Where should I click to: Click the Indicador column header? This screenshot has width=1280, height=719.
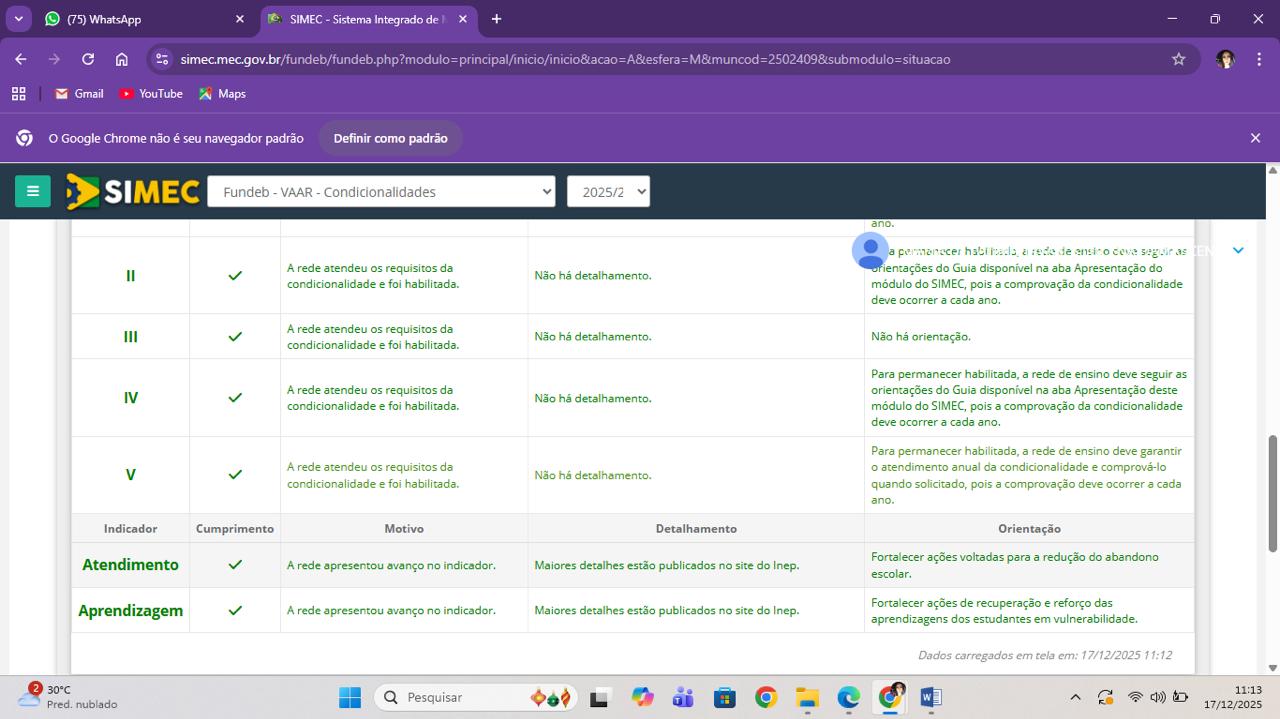tap(130, 528)
